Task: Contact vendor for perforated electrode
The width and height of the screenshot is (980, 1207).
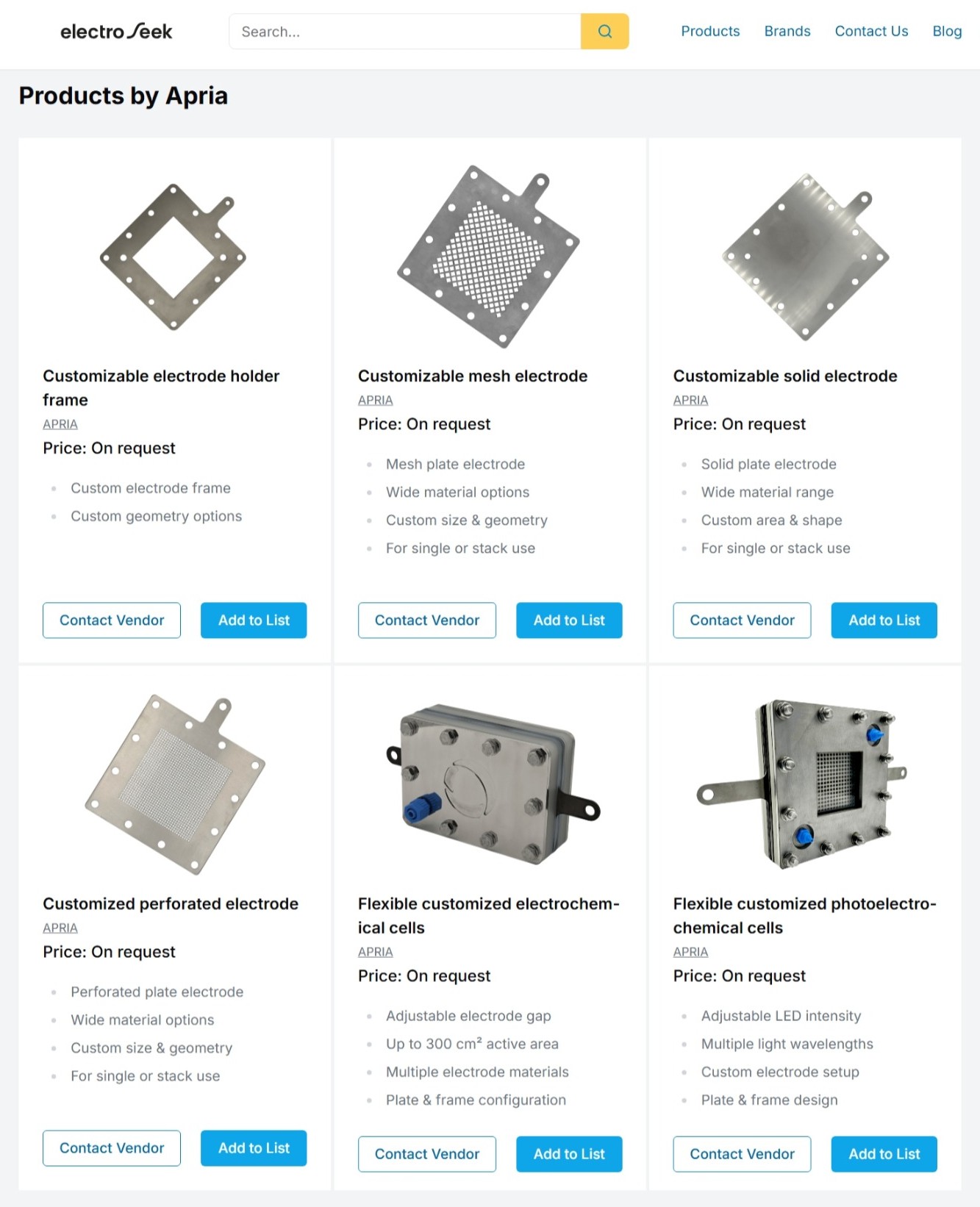Action: pos(112,1148)
